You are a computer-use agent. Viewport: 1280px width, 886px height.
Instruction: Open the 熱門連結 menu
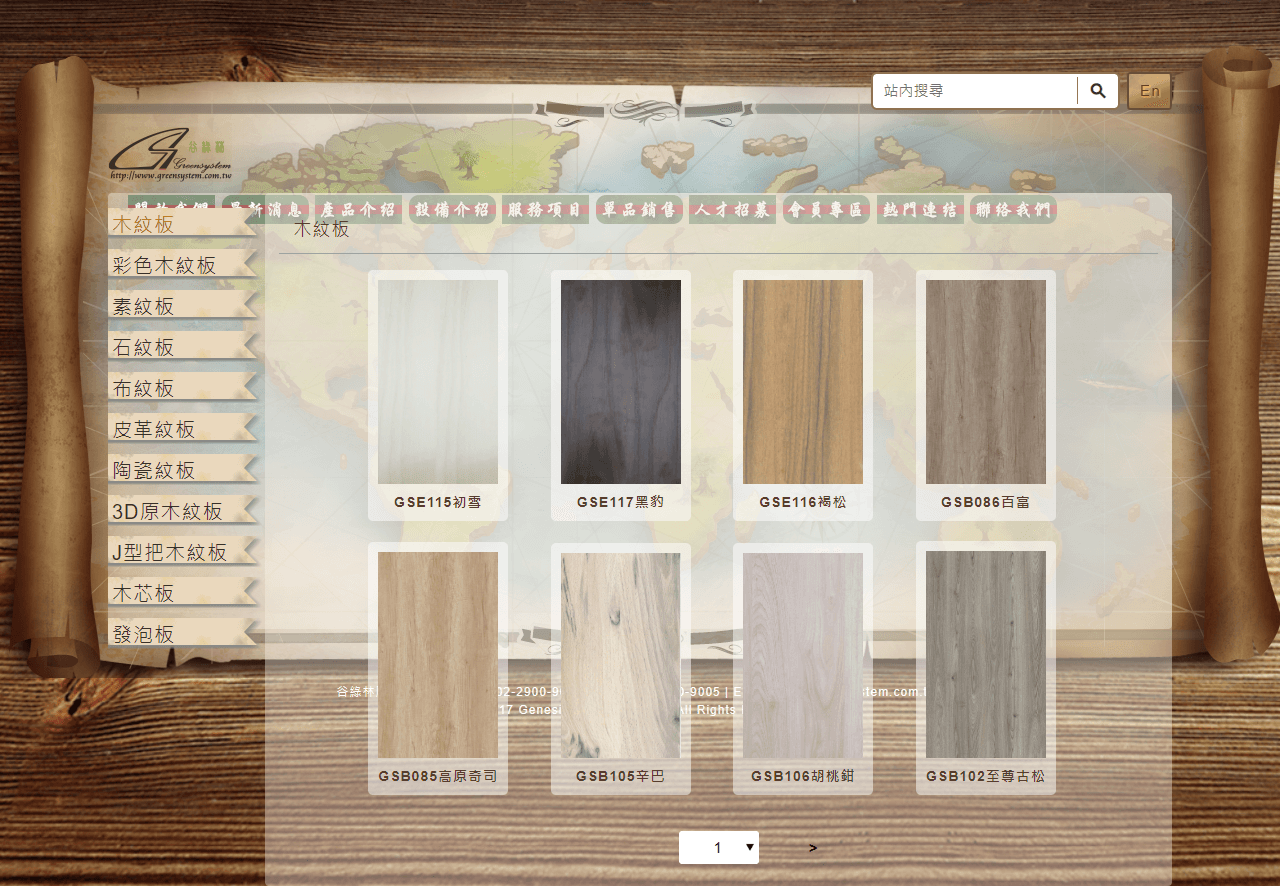(x=920, y=210)
